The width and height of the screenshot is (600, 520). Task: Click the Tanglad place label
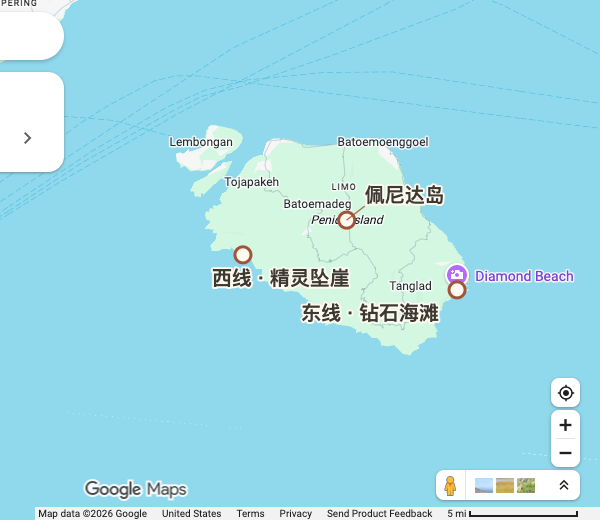[x=410, y=286]
